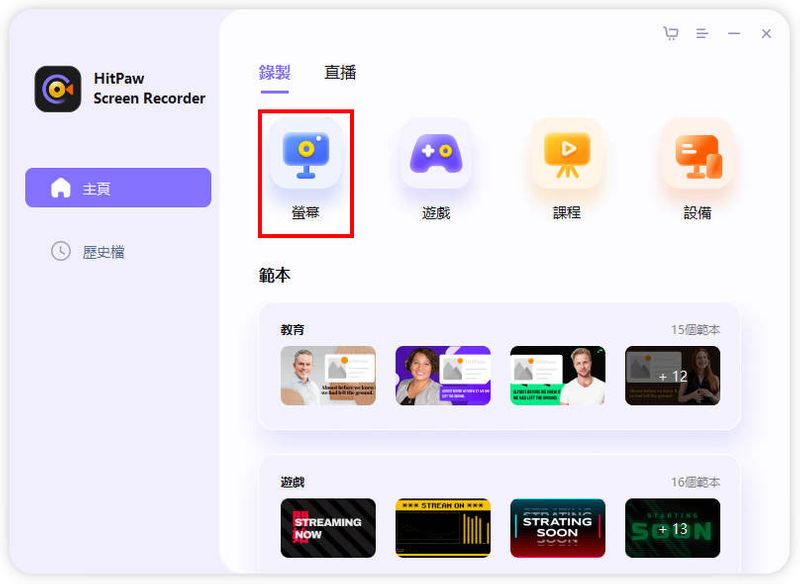Click the 15個範本 count label
Screen dimensions: 800x584
[695, 330]
